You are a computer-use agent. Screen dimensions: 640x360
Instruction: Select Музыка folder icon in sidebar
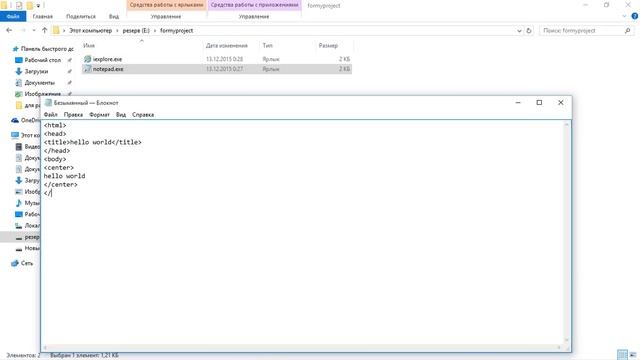coord(19,203)
